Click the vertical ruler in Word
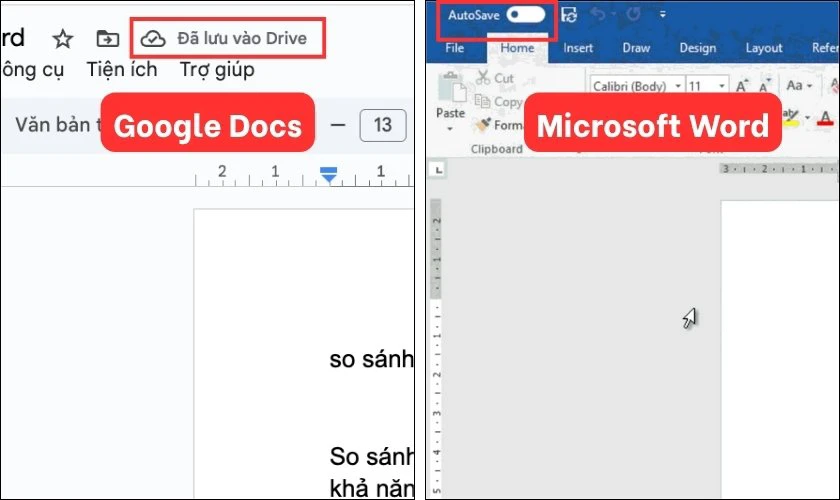This screenshot has width=840, height=500. coord(437,348)
